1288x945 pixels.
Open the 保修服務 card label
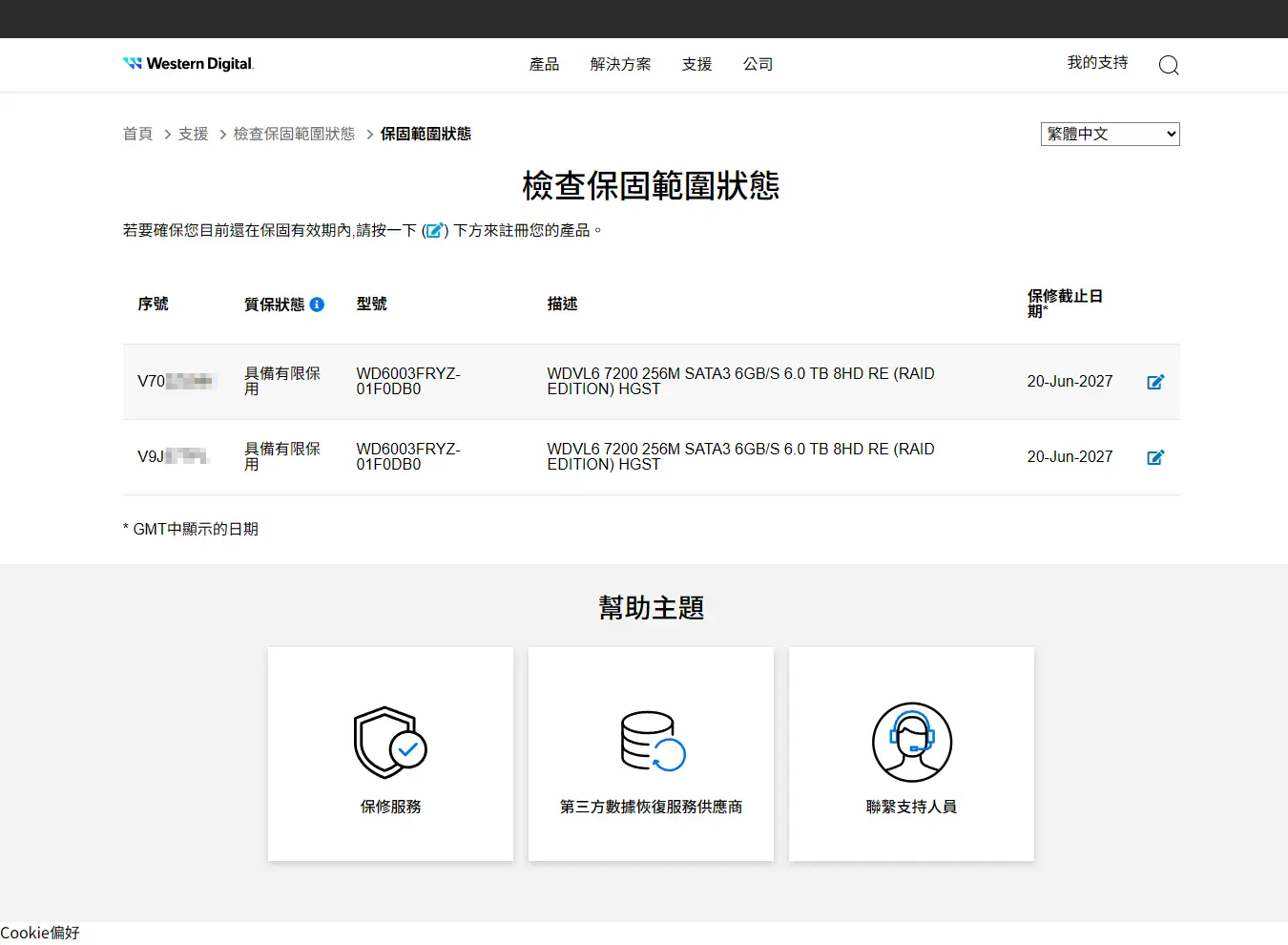tap(390, 807)
